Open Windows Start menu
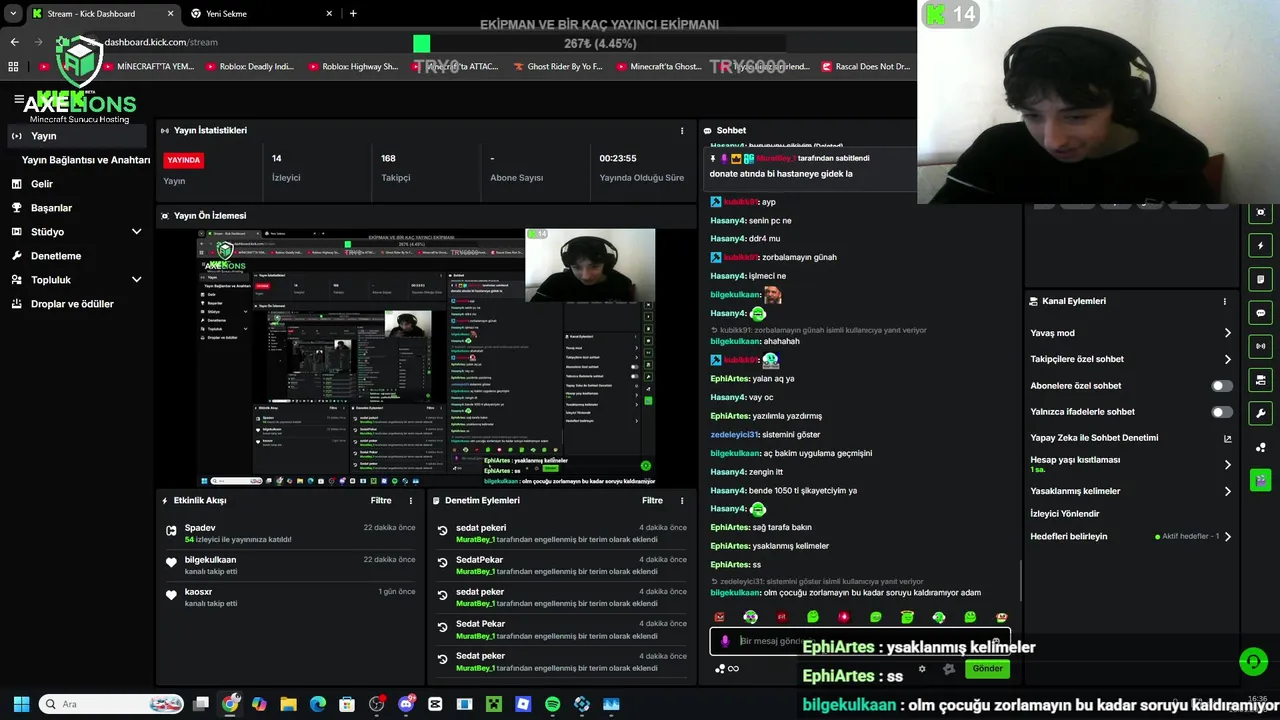 click(x=21, y=704)
